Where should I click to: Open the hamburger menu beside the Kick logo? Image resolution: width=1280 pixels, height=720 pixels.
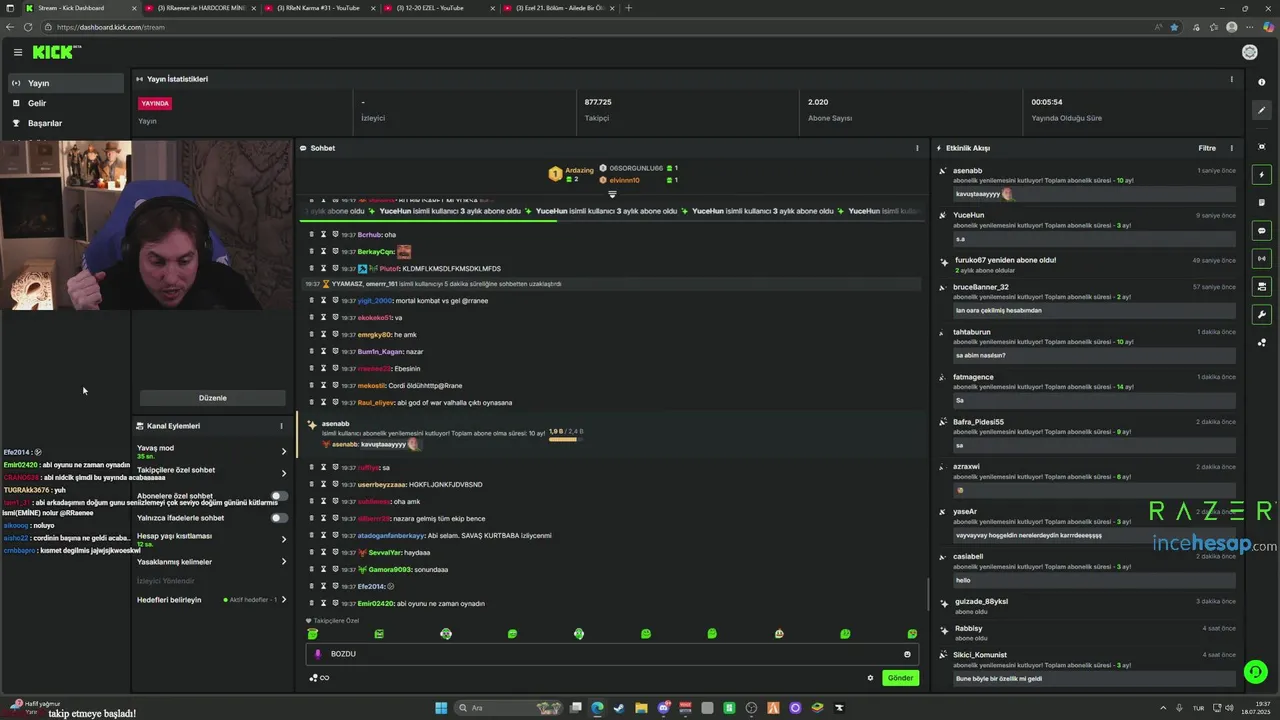point(17,52)
